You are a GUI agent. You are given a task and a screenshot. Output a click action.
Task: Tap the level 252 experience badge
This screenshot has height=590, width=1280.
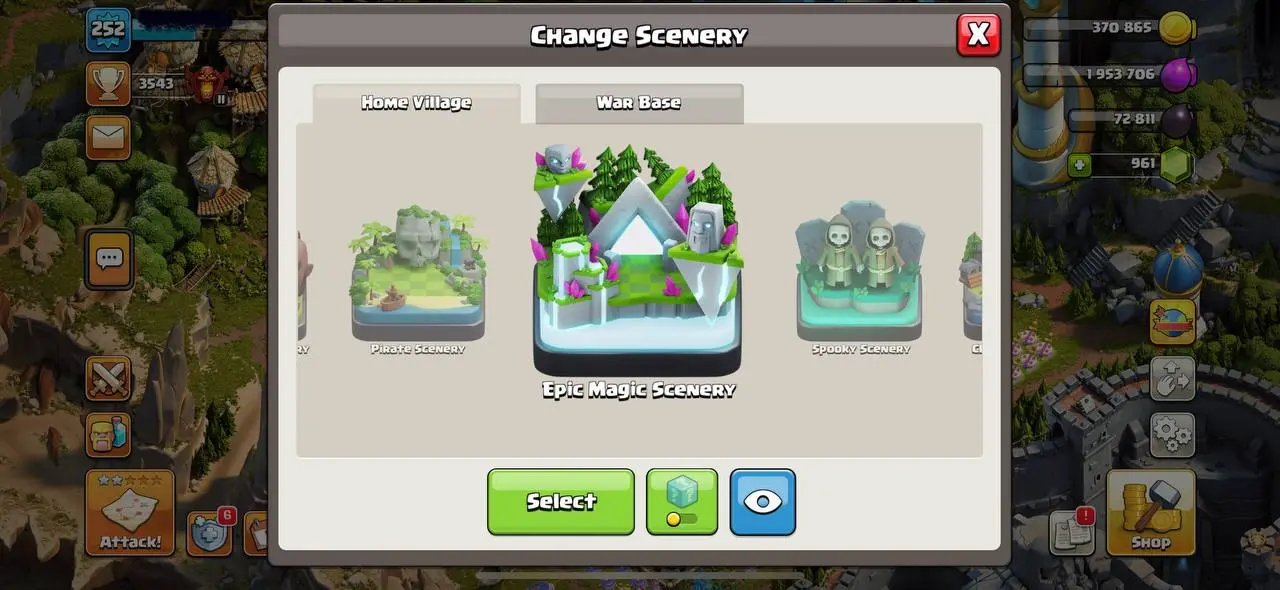pyautogui.click(x=108, y=29)
